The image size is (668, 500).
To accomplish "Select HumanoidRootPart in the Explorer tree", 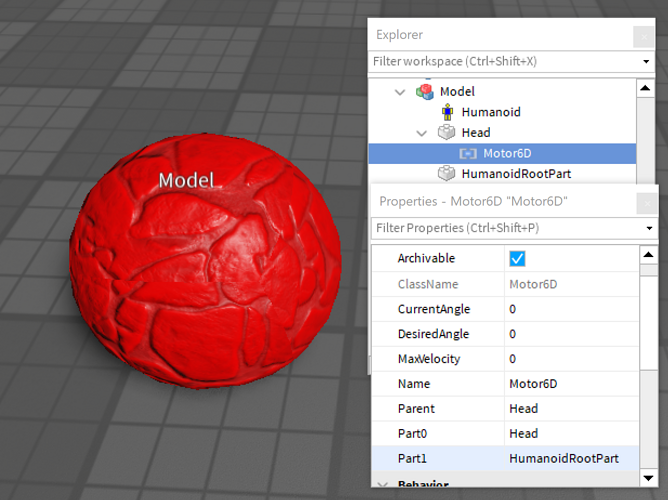I will click(x=502, y=174).
